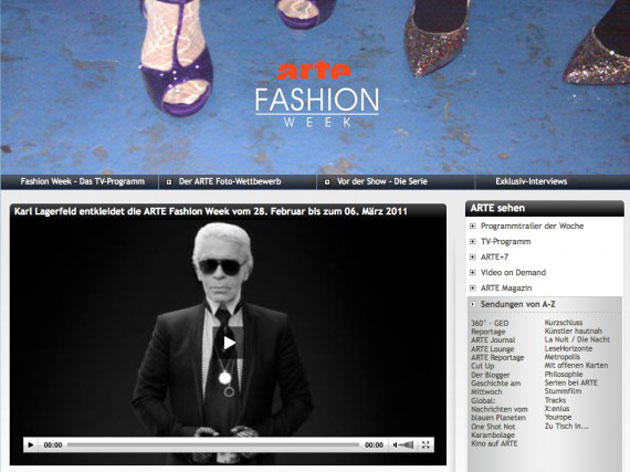This screenshot has width=630, height=472.
Task: Open One Shot Not show link
Action: coord(493,427)
